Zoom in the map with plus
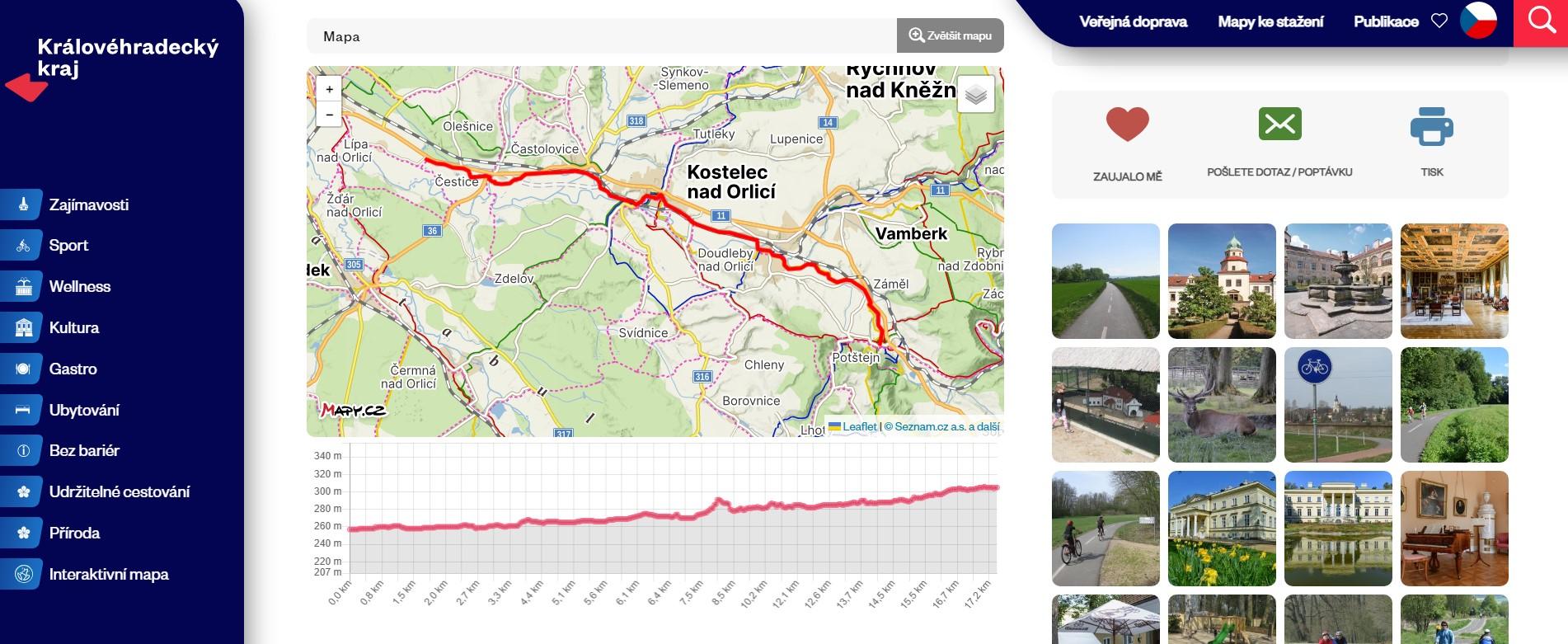Viewport: 1568px width, 644px height. pos(329,89)
